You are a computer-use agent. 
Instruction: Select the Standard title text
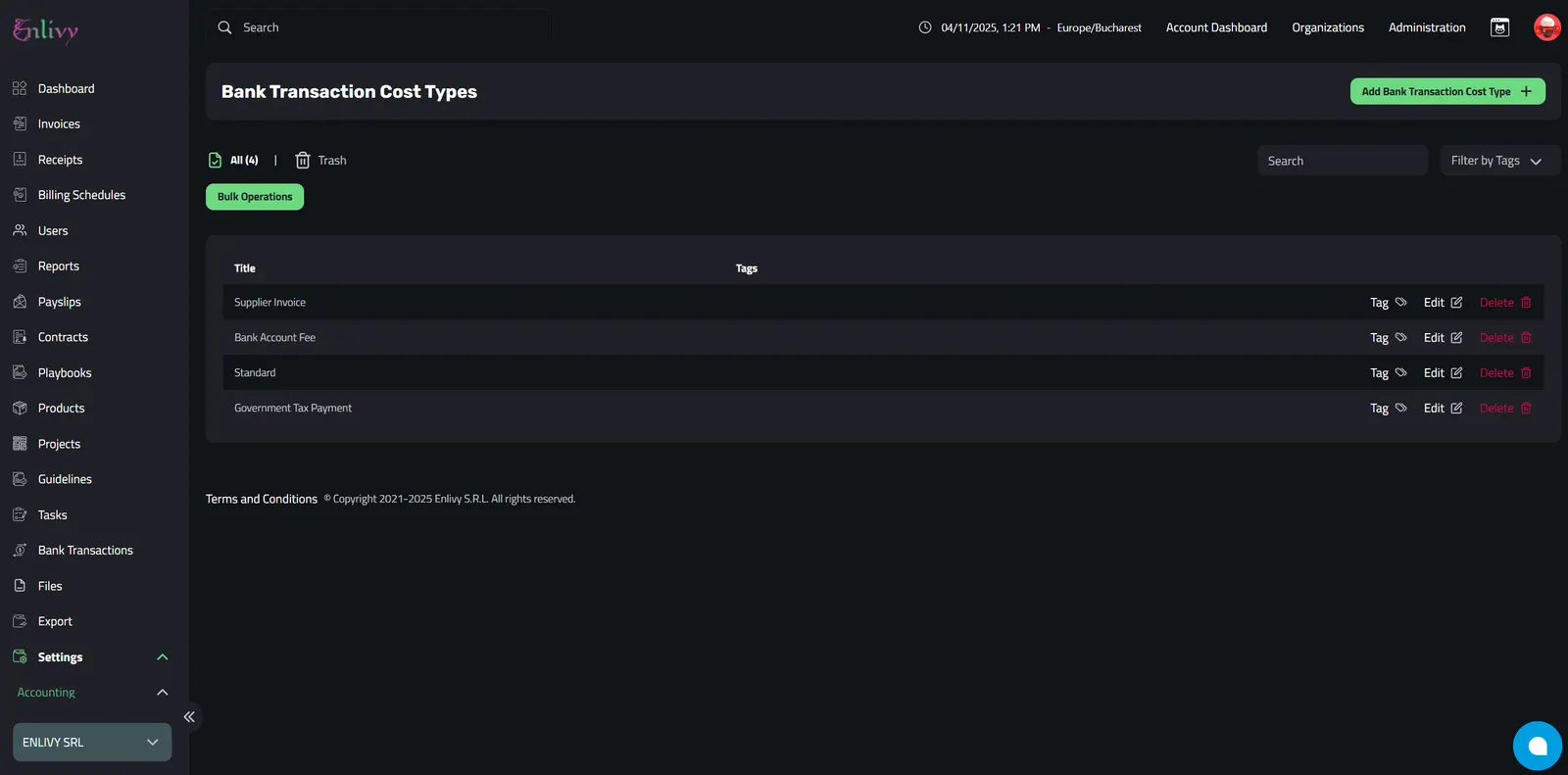pos(255,373)
